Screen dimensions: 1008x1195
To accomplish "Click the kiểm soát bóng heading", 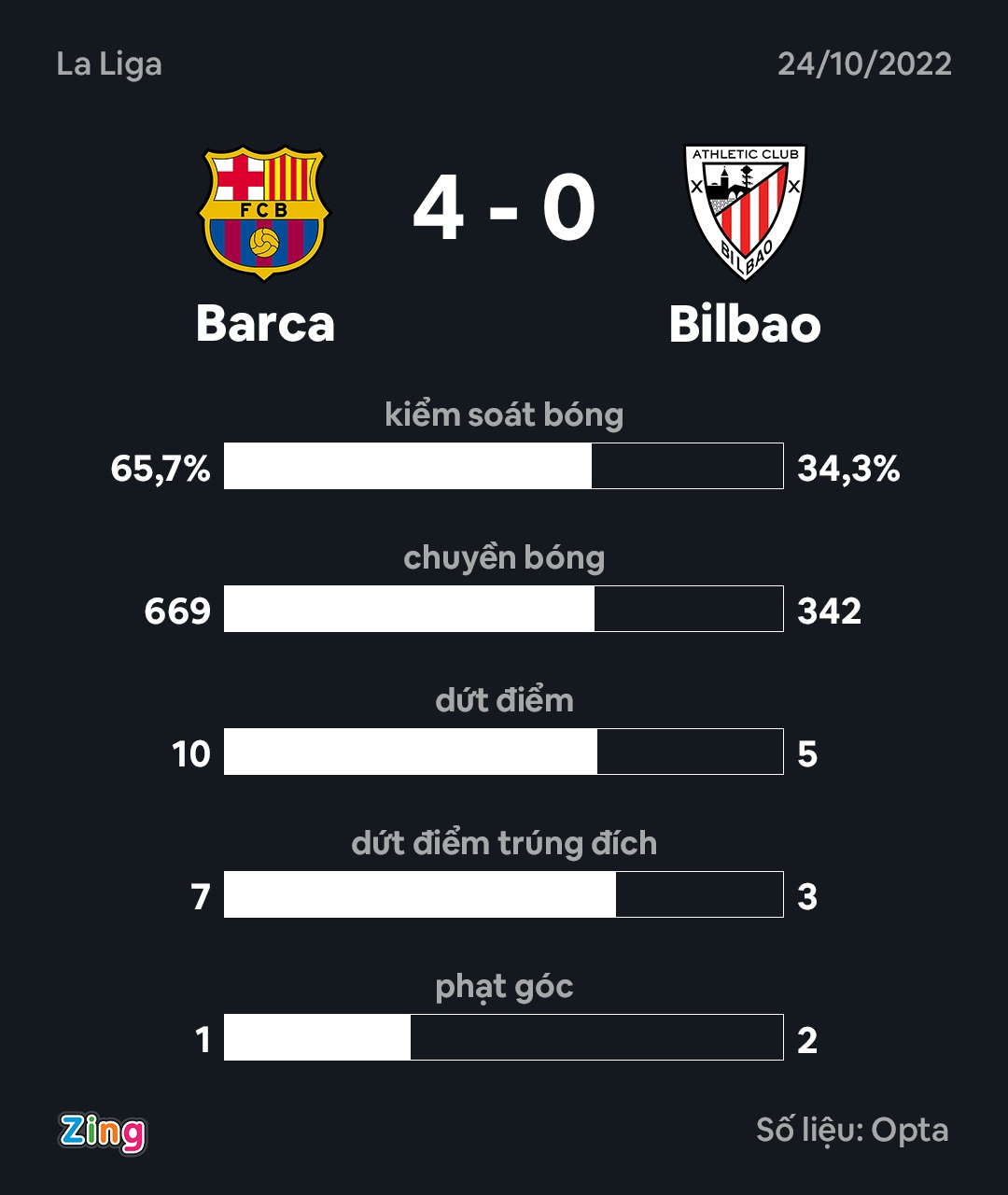I will (504, 415).
